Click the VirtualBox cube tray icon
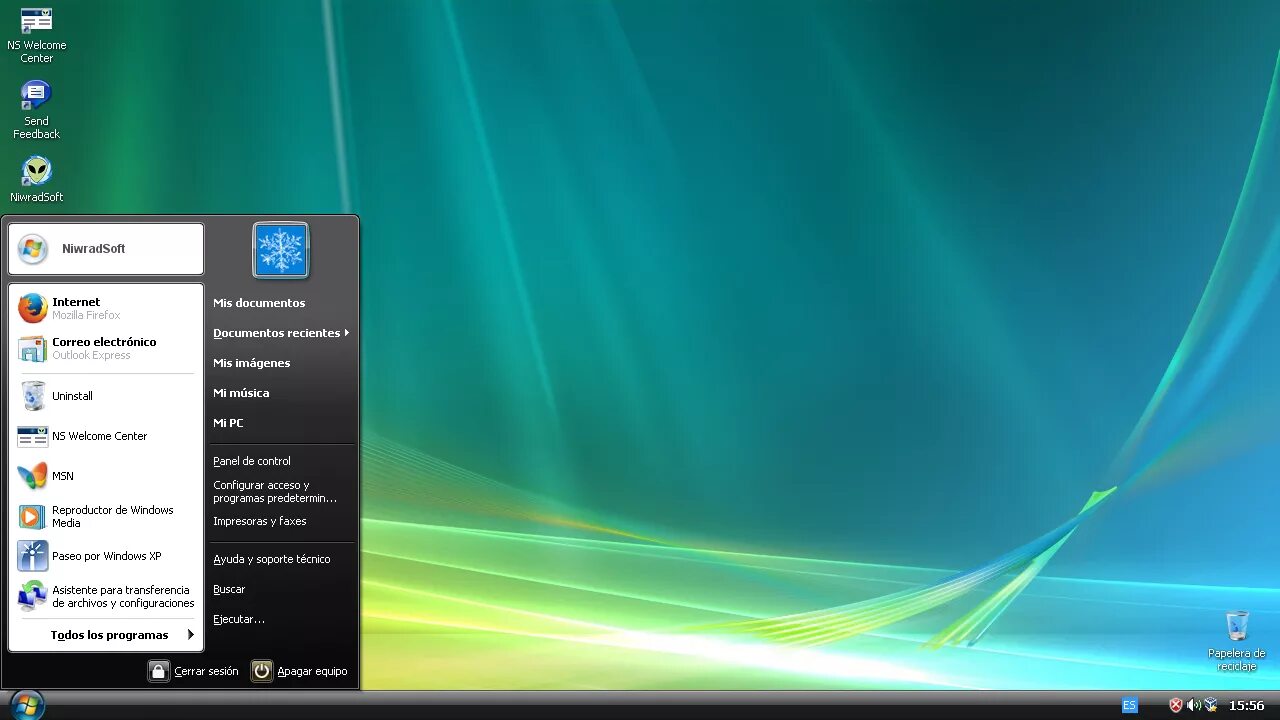This screenshot has width=1280, height=720. click(1210, 705)
